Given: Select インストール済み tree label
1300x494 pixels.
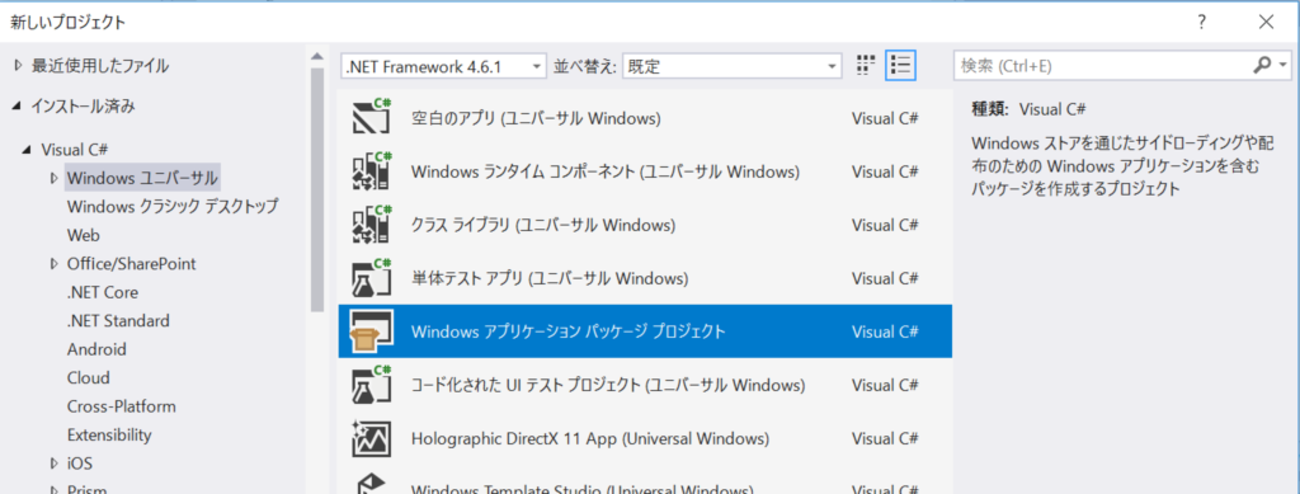Looking at the screenshot, I should [x=83, y=106].
